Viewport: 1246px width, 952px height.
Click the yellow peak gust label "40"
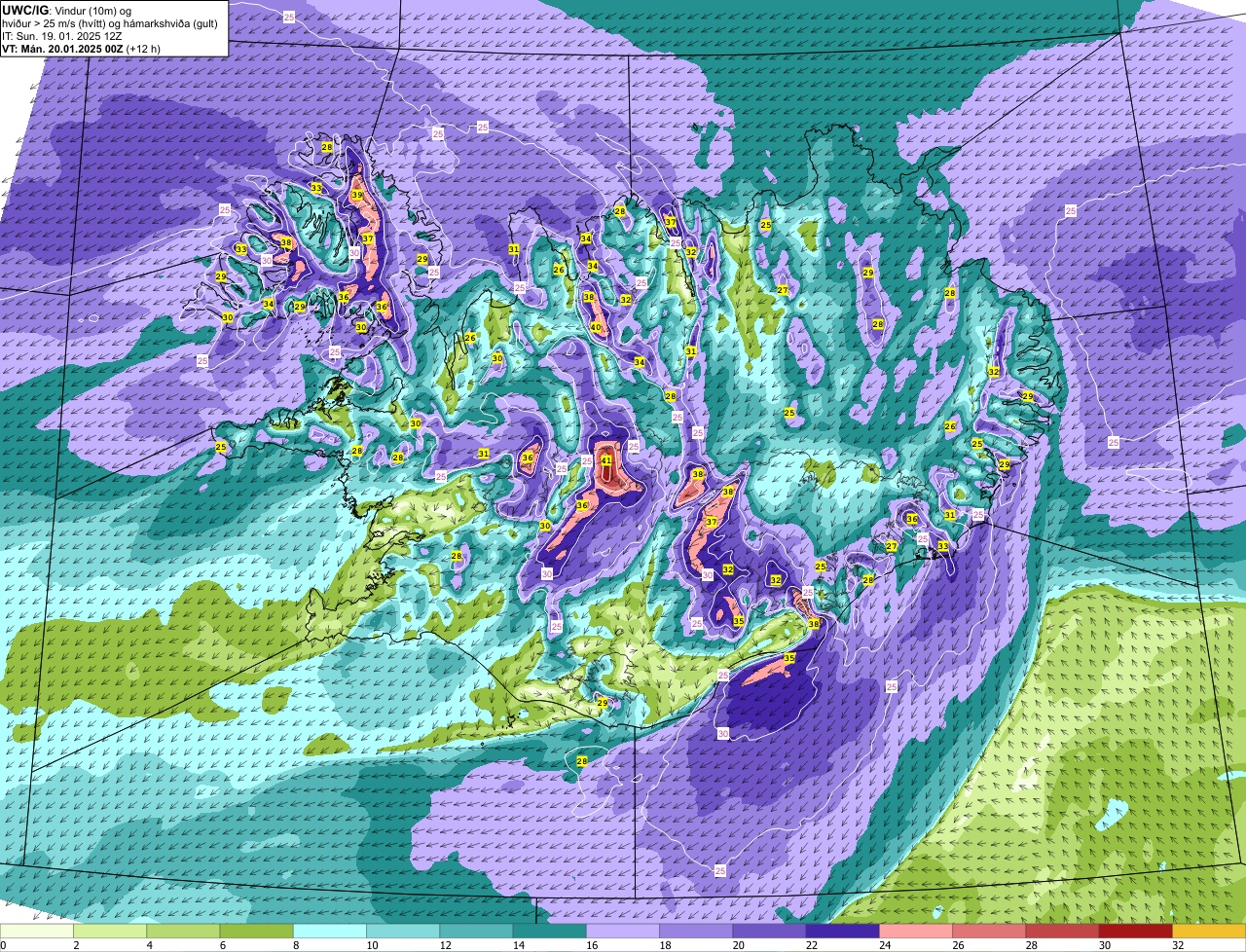tap(596, 328)
